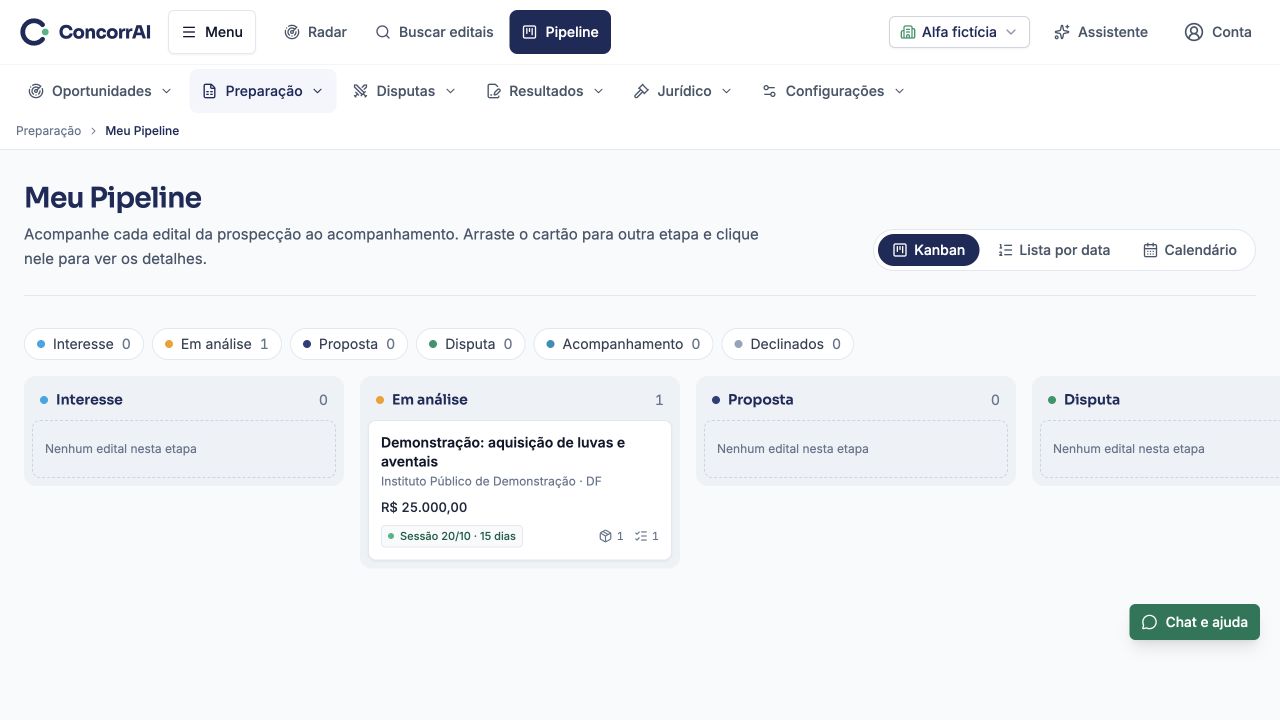Switch to Kanban view
The image size is (1280, 720).
click(928, 250)
